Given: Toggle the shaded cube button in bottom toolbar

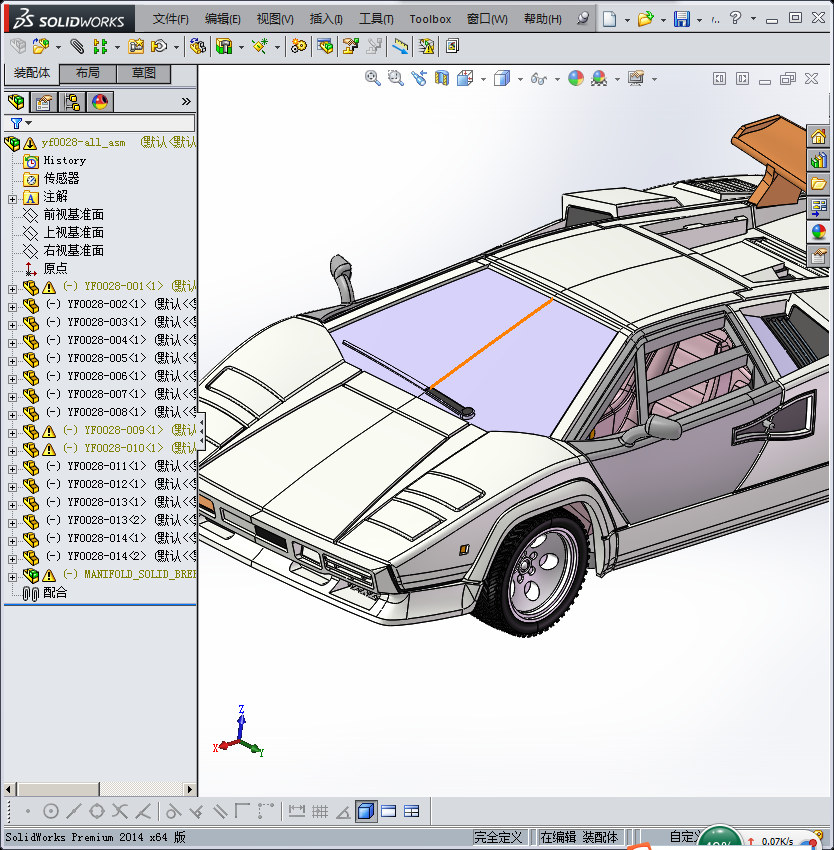Looking at the screenshot, I should (x=366, y=811).
